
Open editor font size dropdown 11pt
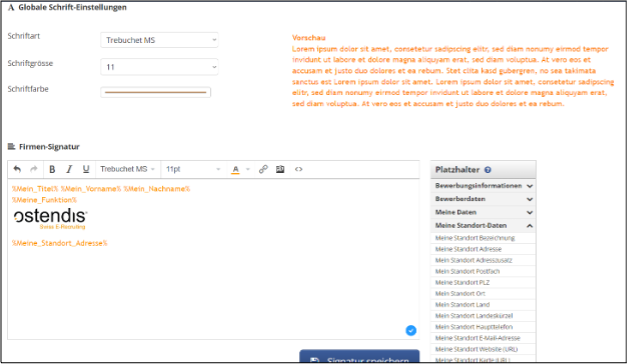coord(193,169)
